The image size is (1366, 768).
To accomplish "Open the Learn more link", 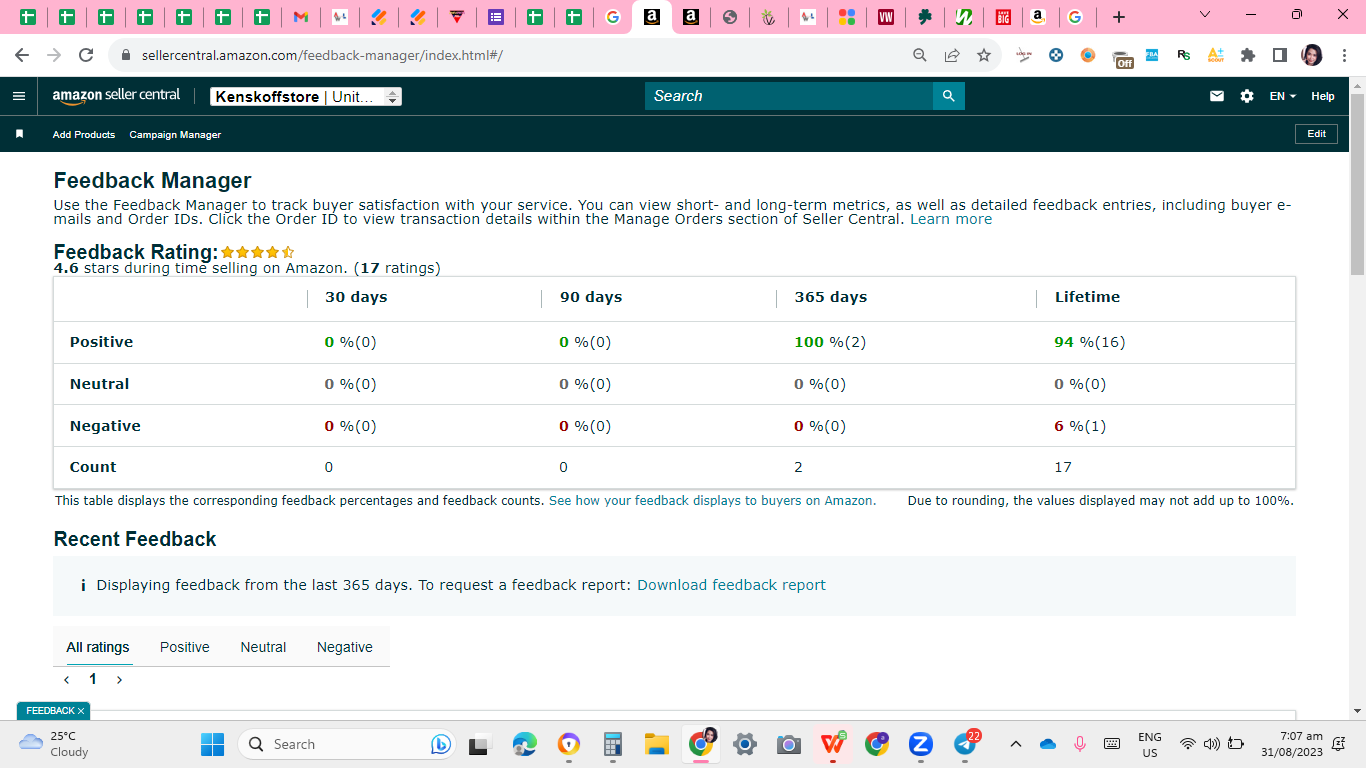I will (x=951, y=219).
